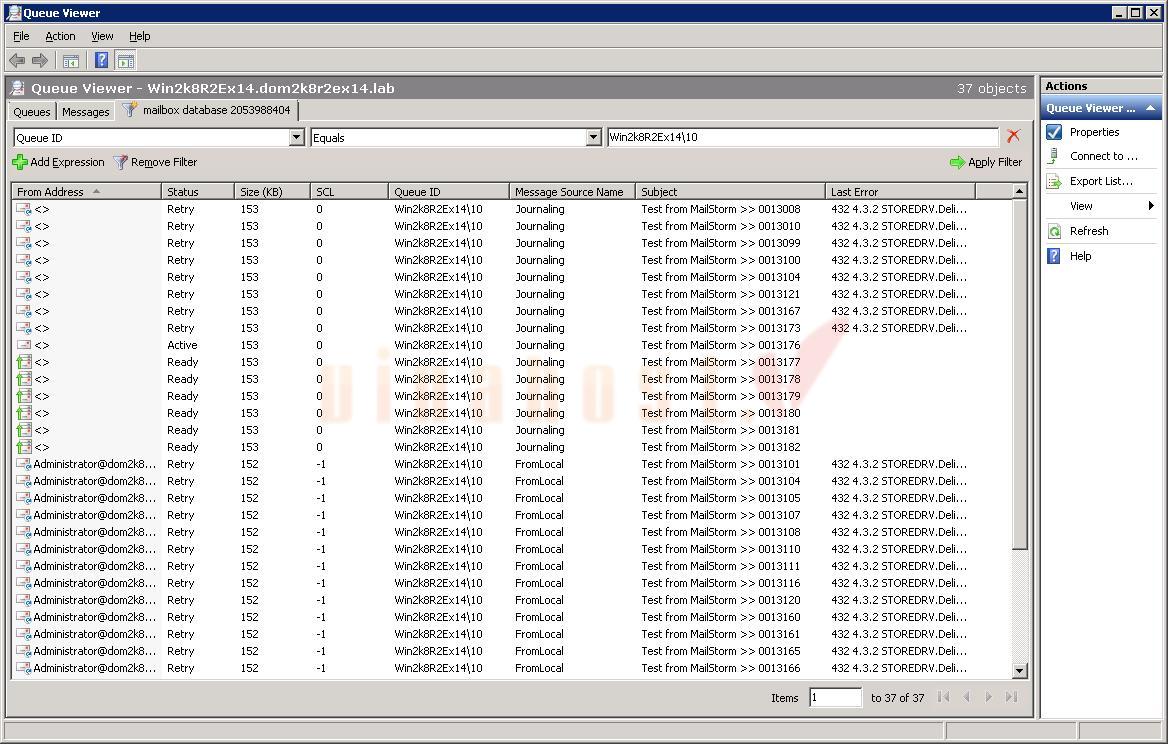Screen dimensions: 1168x744
Task: Sort by Last Error column header
Action: coord(900,191)
